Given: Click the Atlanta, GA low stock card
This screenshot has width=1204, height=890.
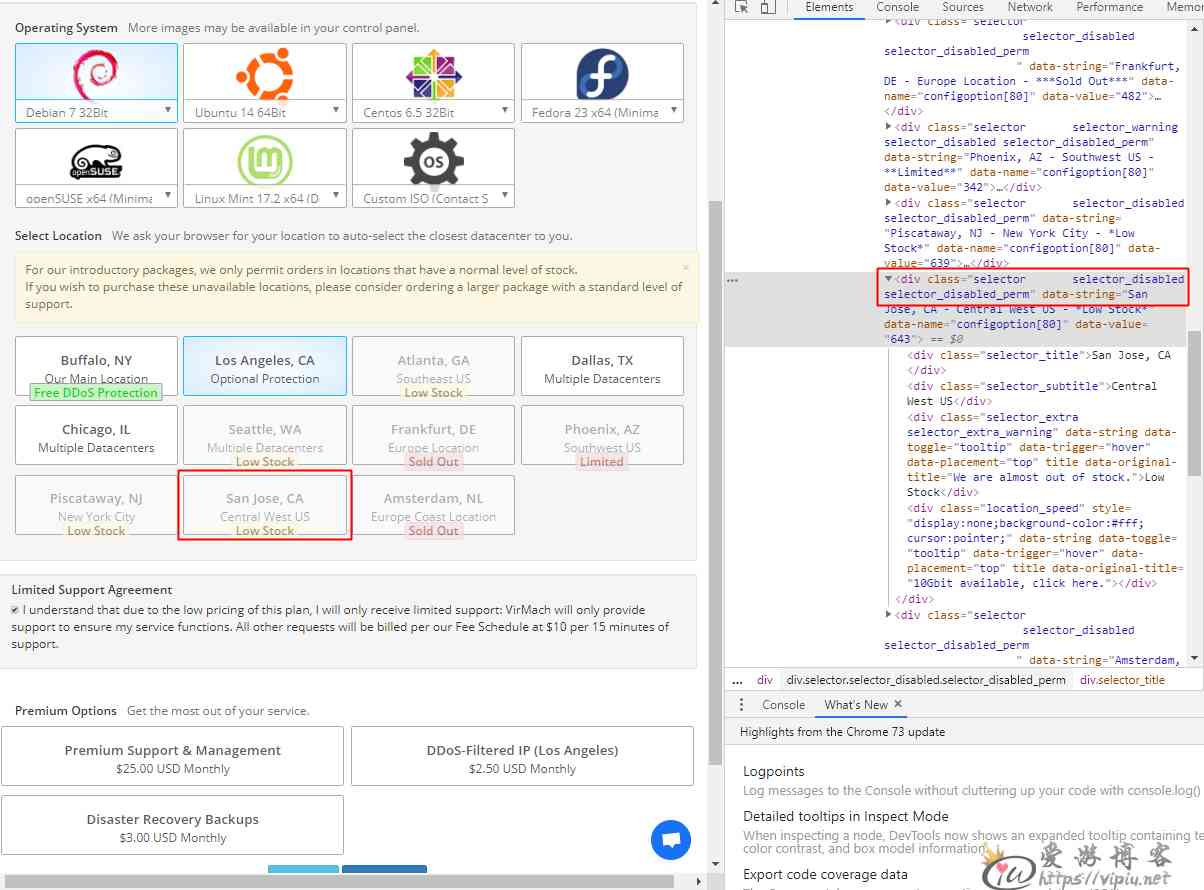Looking at the screenshot, I should [433, 366].
